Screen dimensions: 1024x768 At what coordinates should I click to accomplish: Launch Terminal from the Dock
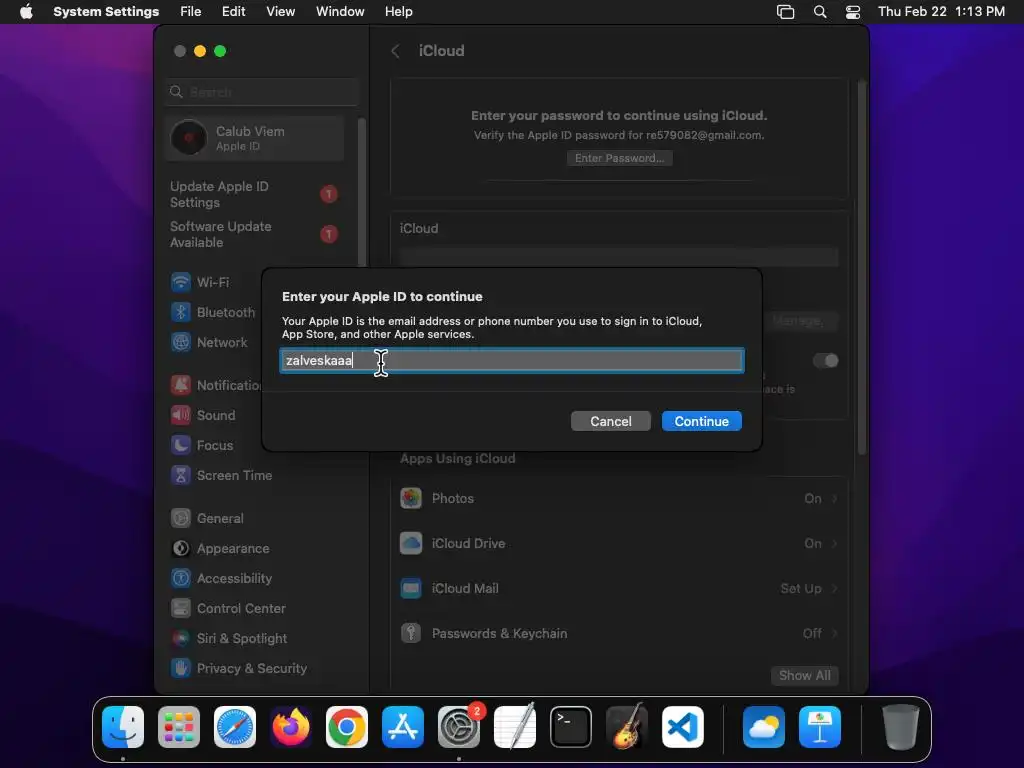[571, 727]
